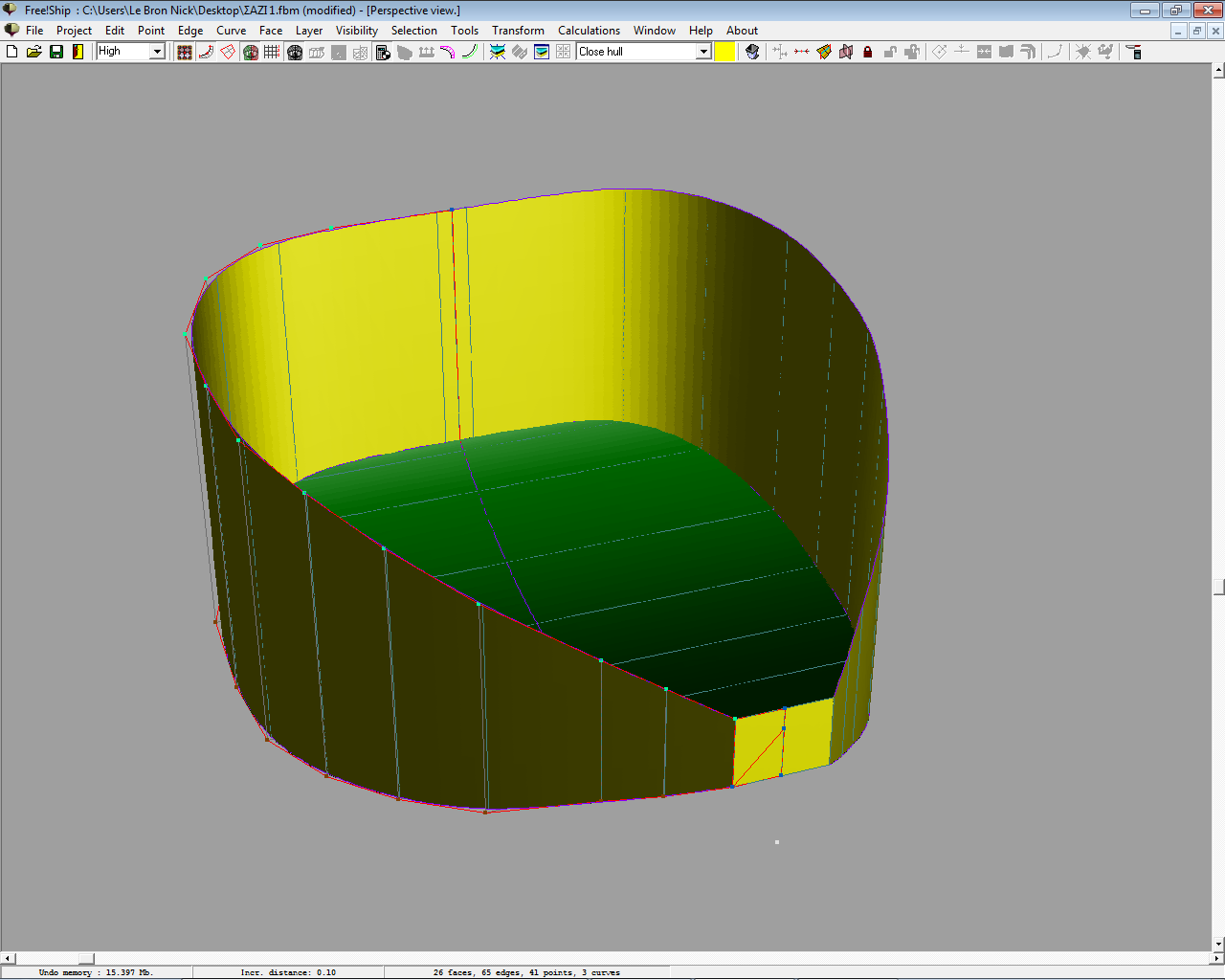Click the yellow layer color swatch
The height and width of the screenshot is (980, 1225).
tap(725, 52)
